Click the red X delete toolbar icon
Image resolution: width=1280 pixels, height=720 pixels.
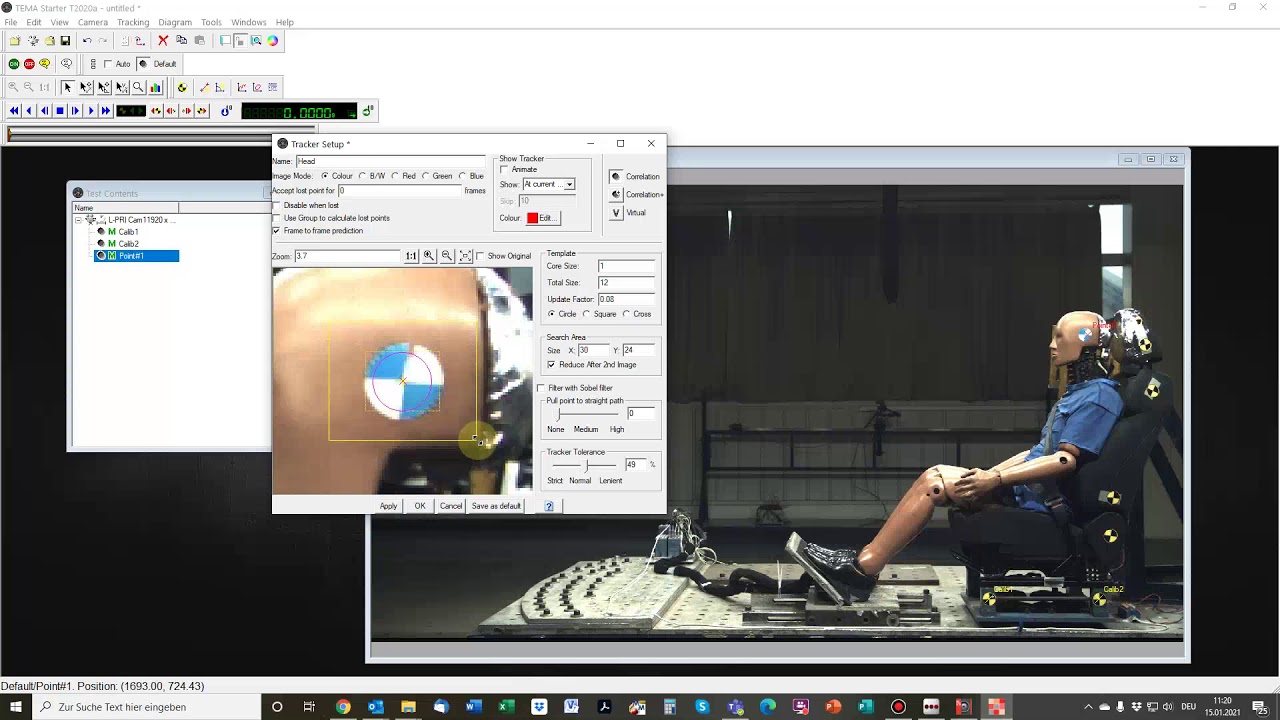[163, 41]
